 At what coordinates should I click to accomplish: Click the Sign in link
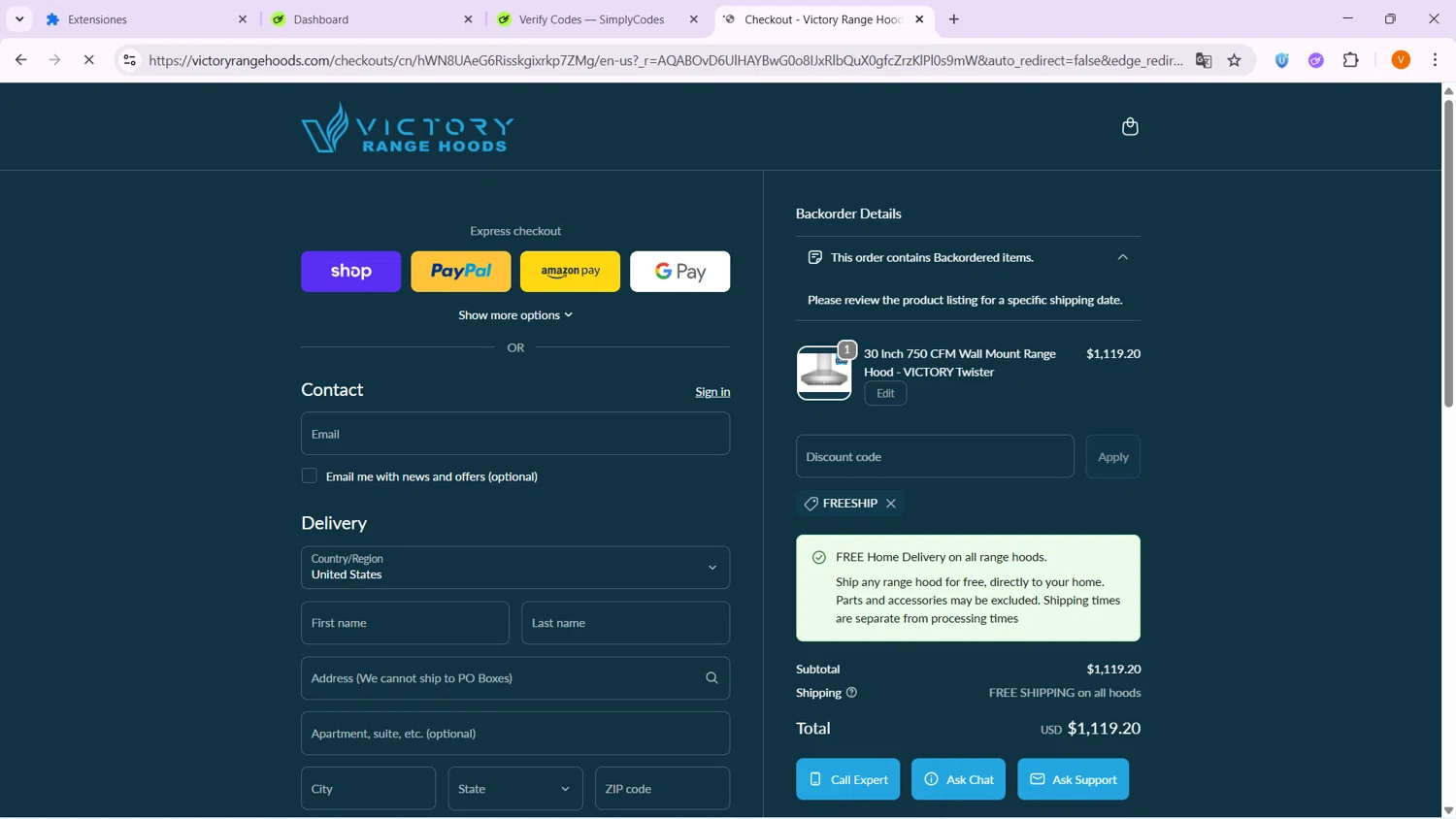point(712,392)
